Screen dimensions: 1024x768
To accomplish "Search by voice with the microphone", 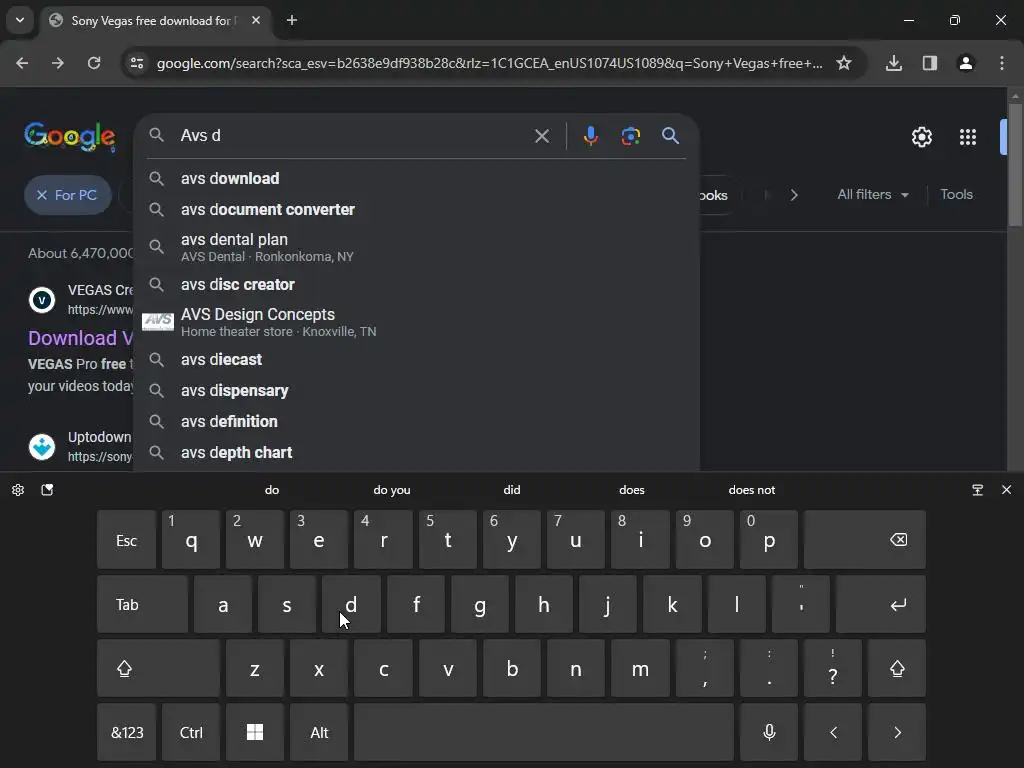I will pos(590,136).
